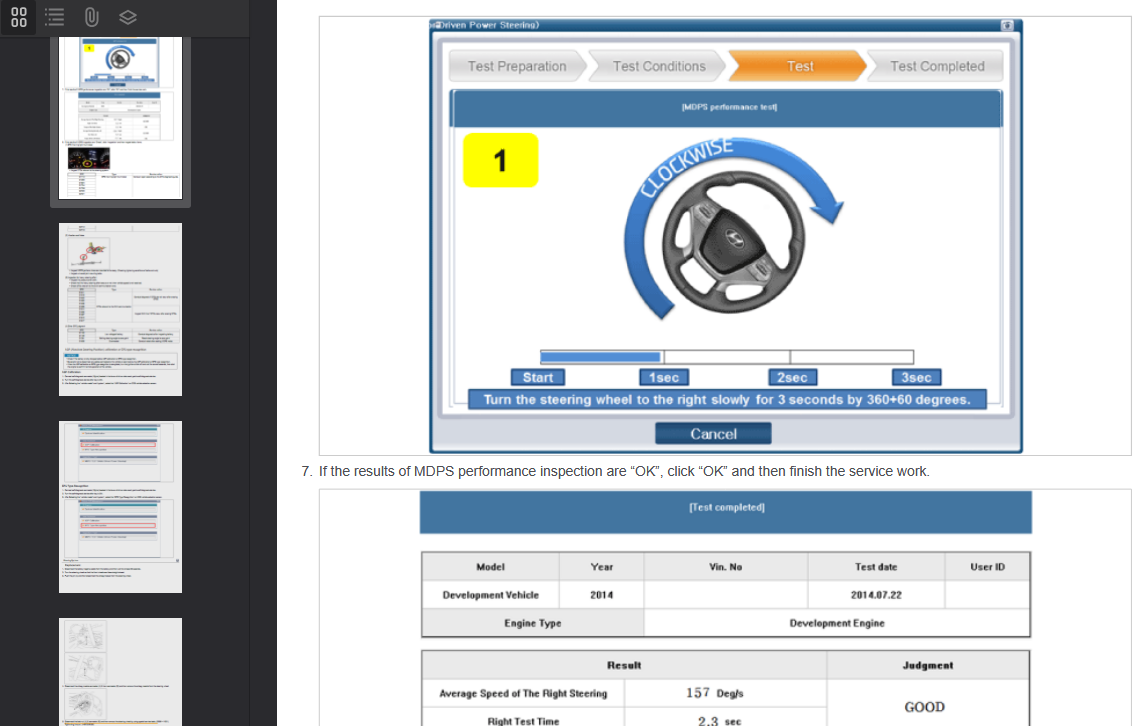Close the MDPS dialog window
This screenshot has width=1146, height=726.
pos(1007,25)
